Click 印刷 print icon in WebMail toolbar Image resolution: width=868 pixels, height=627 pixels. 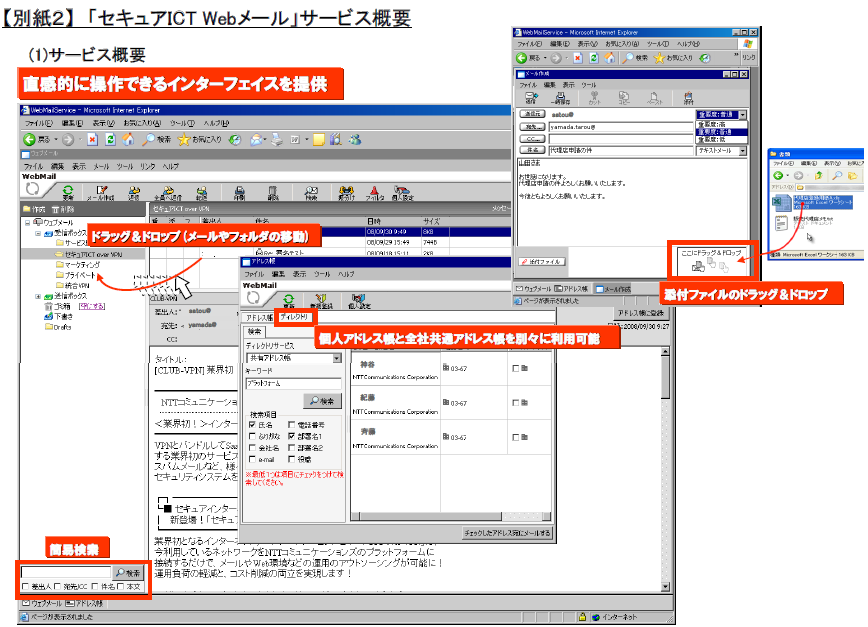[x=239, y=193]
